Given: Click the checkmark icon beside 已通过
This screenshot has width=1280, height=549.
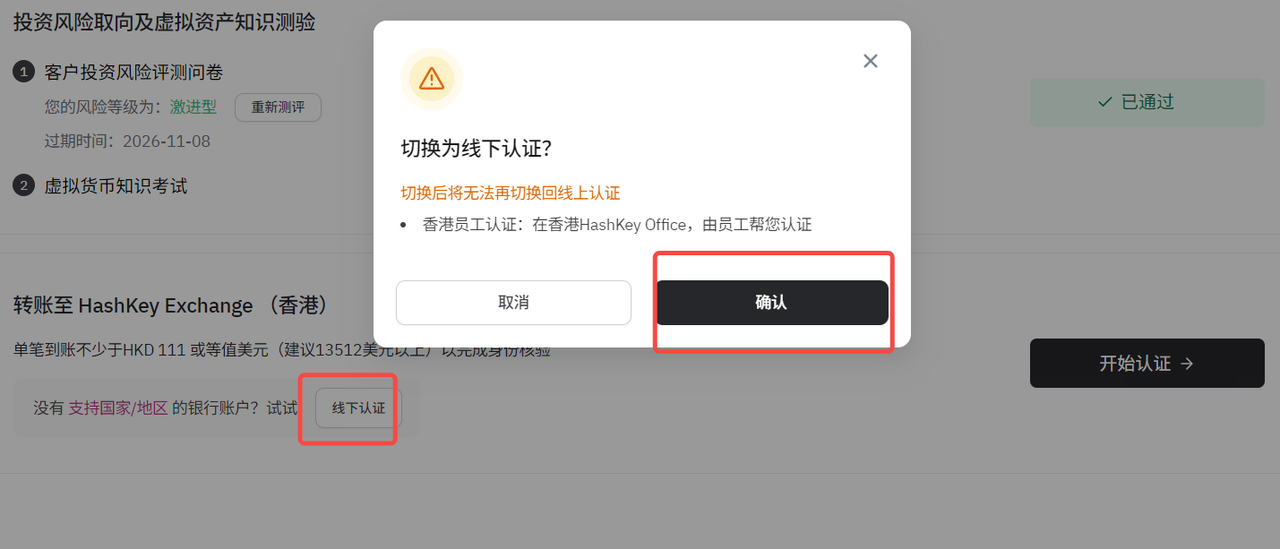Looking at the screenshot, I should coord(1105,102).
